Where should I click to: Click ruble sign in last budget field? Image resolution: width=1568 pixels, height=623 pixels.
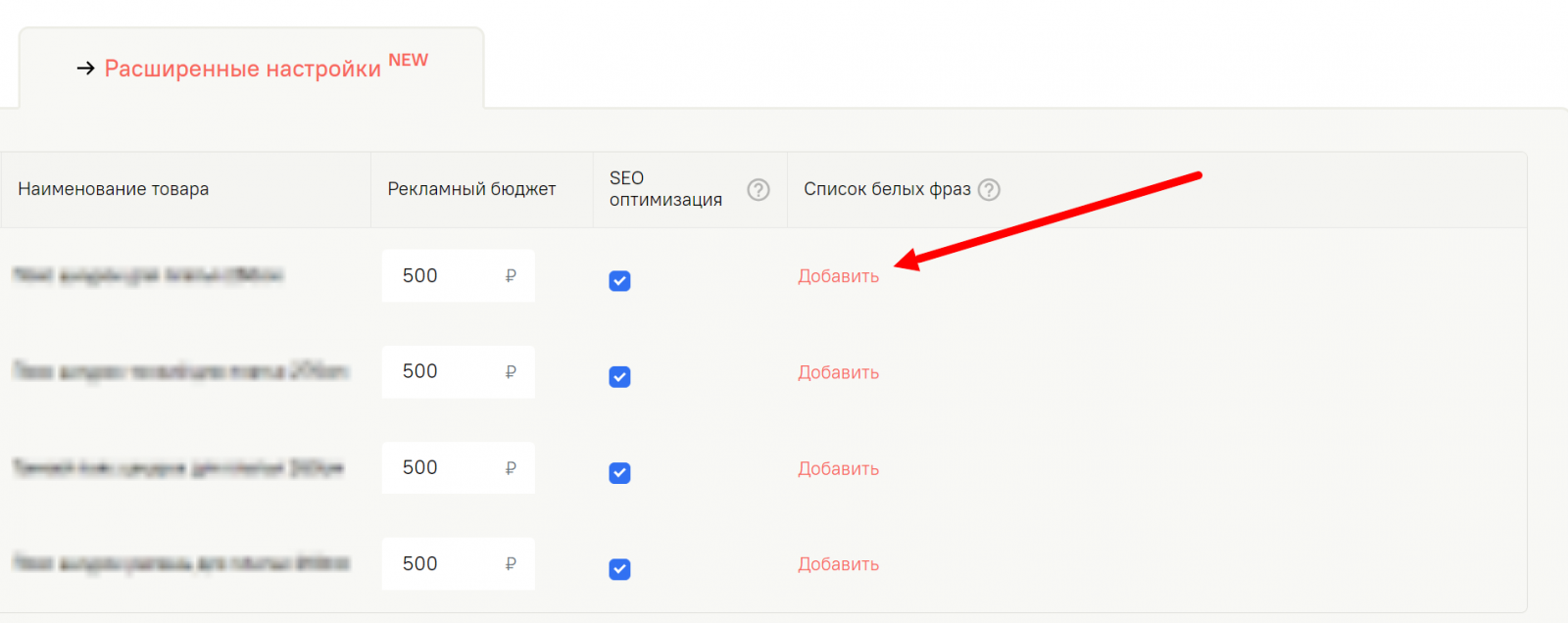(x=511, y=564)
